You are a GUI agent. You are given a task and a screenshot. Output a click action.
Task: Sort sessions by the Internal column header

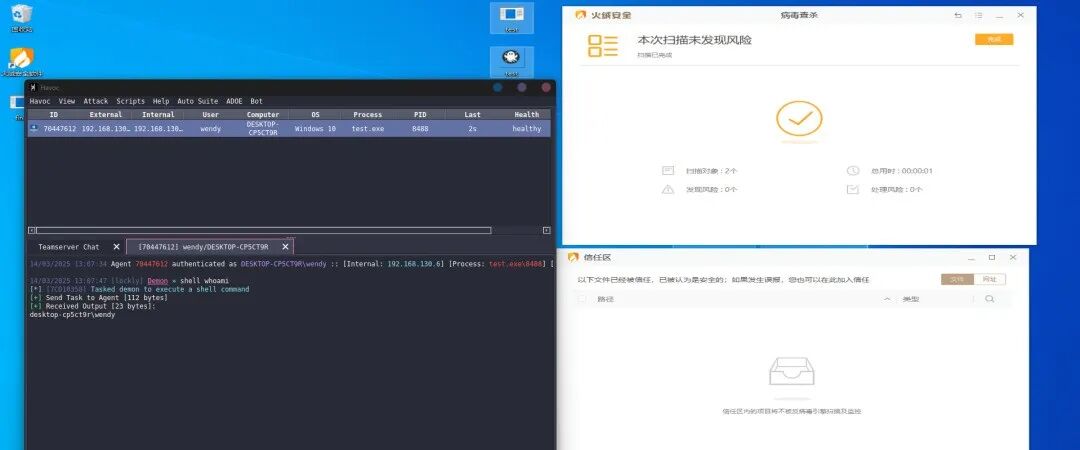coord(158,114)
